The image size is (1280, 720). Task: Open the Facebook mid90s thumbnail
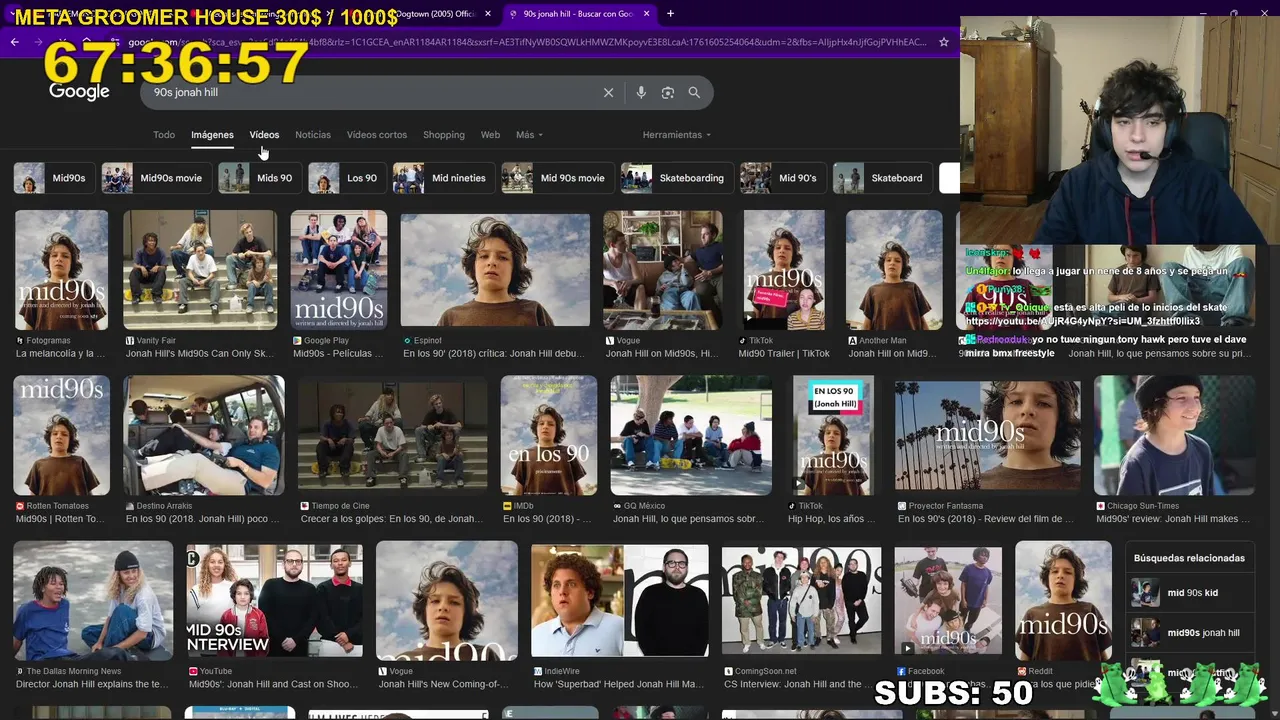[x=948, y=601]
